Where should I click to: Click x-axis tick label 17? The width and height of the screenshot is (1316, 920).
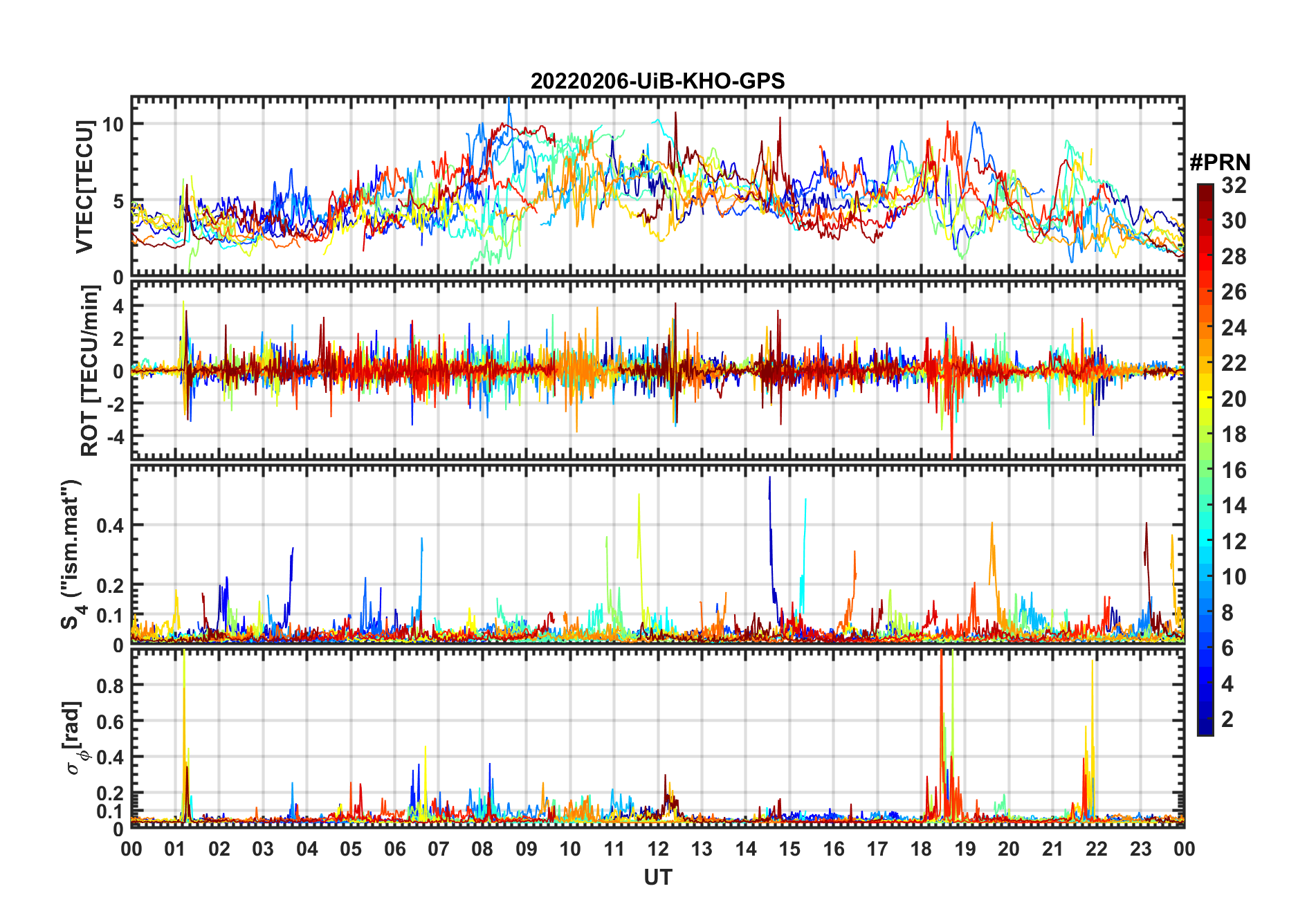tap(877, 849)
